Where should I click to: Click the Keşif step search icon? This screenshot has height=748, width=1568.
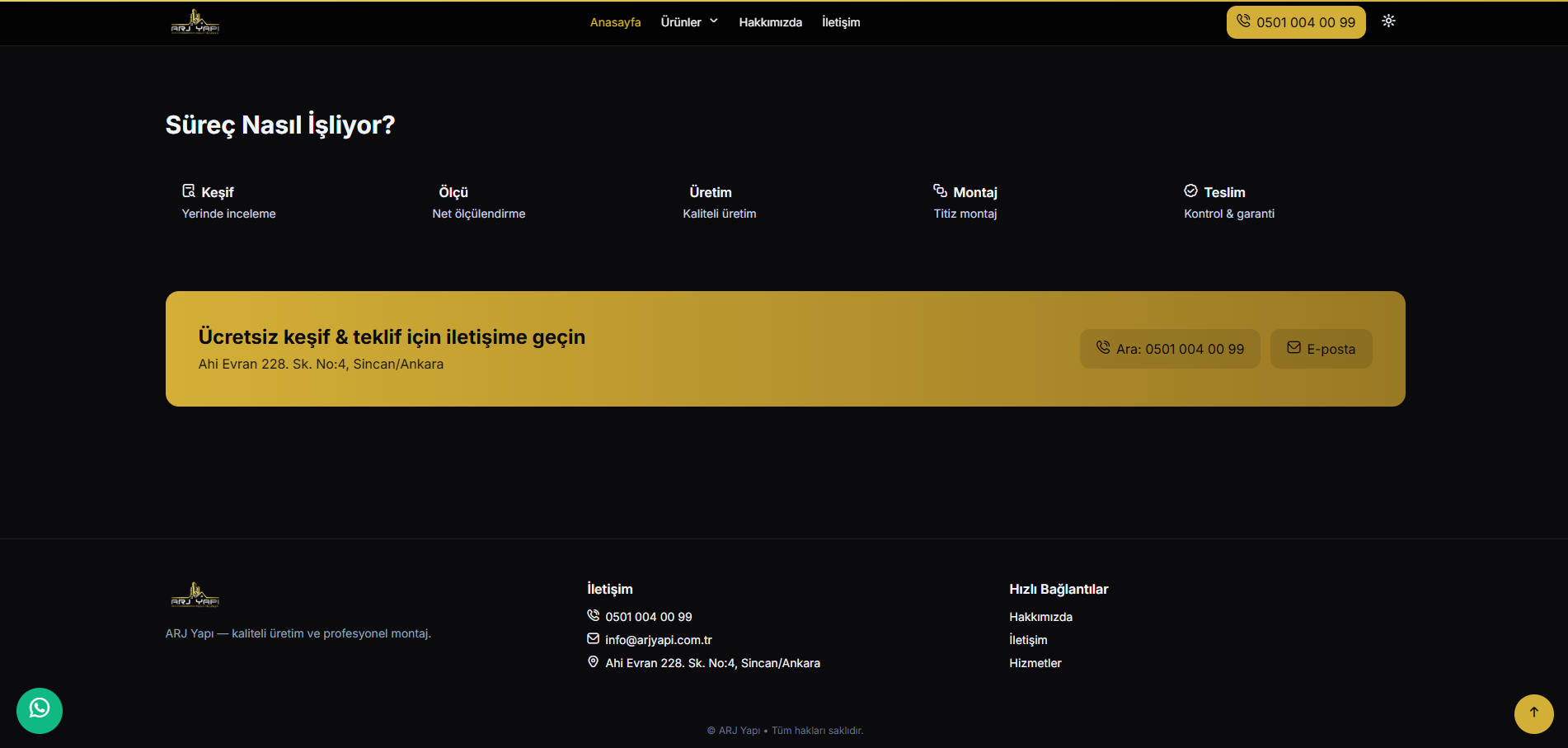(x=189, y=191)
